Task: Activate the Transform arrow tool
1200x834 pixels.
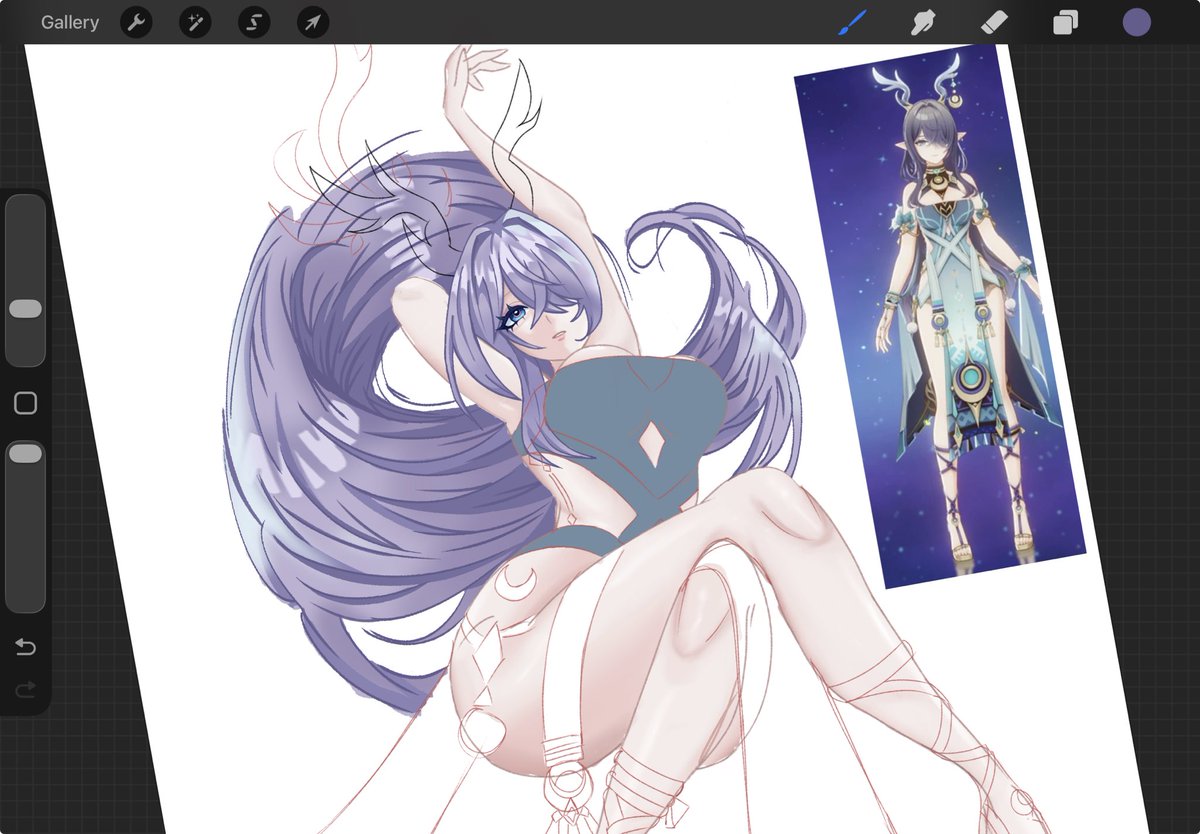Action: point(313,22)
